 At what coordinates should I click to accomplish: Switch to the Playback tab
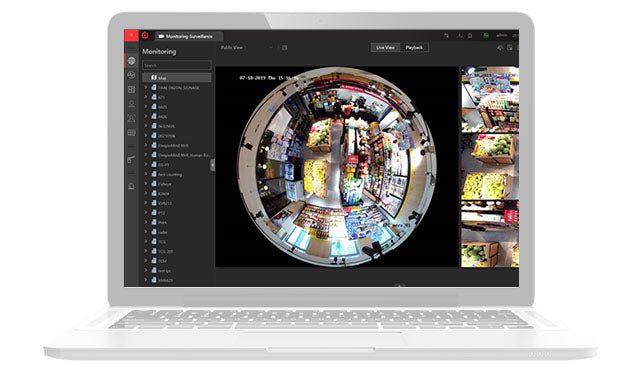(x=414, y=48)
